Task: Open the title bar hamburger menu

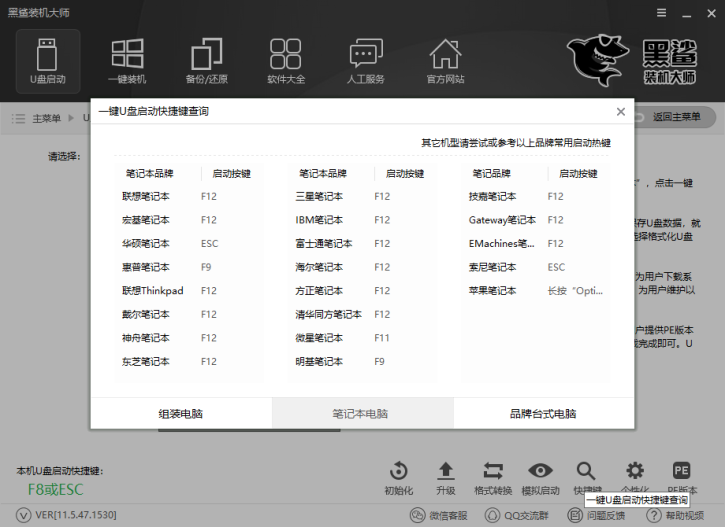Action: coord(661,12)
